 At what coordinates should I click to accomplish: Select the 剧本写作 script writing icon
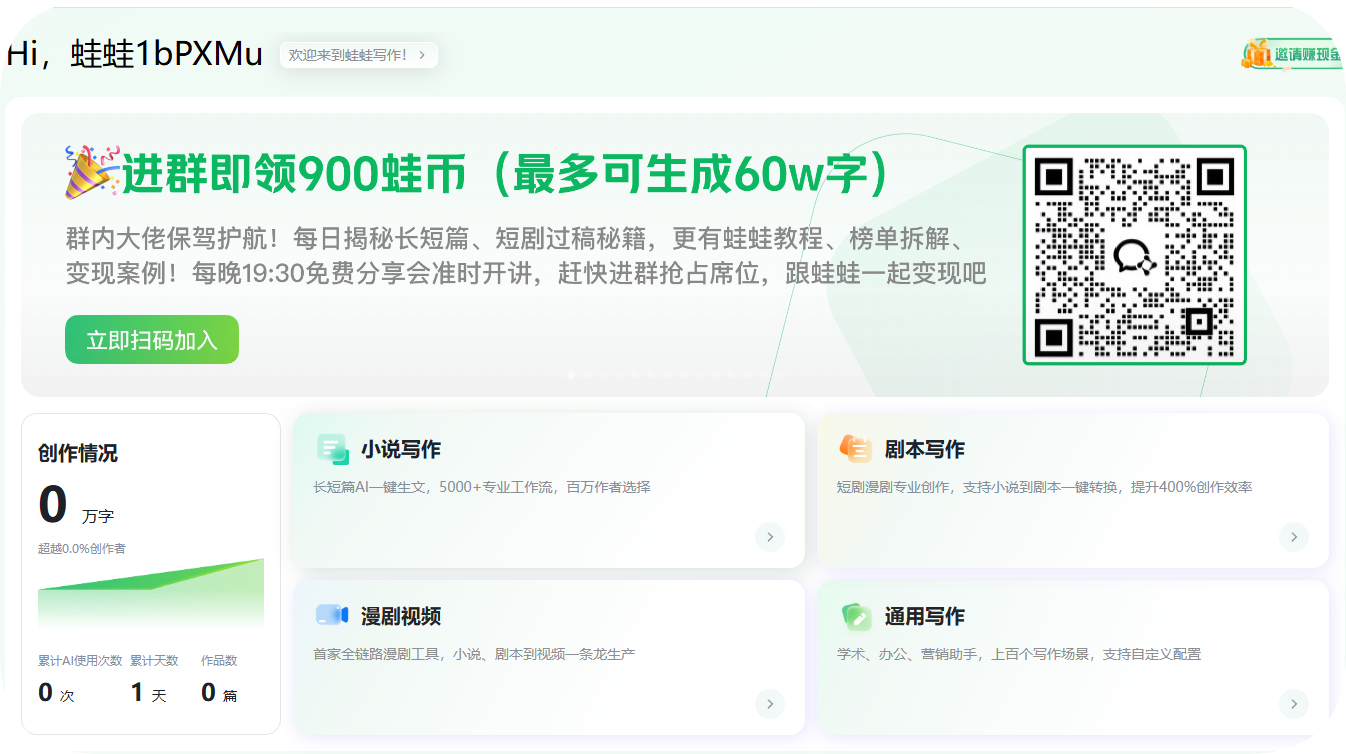pyautogui.click(x=855, y=449)
